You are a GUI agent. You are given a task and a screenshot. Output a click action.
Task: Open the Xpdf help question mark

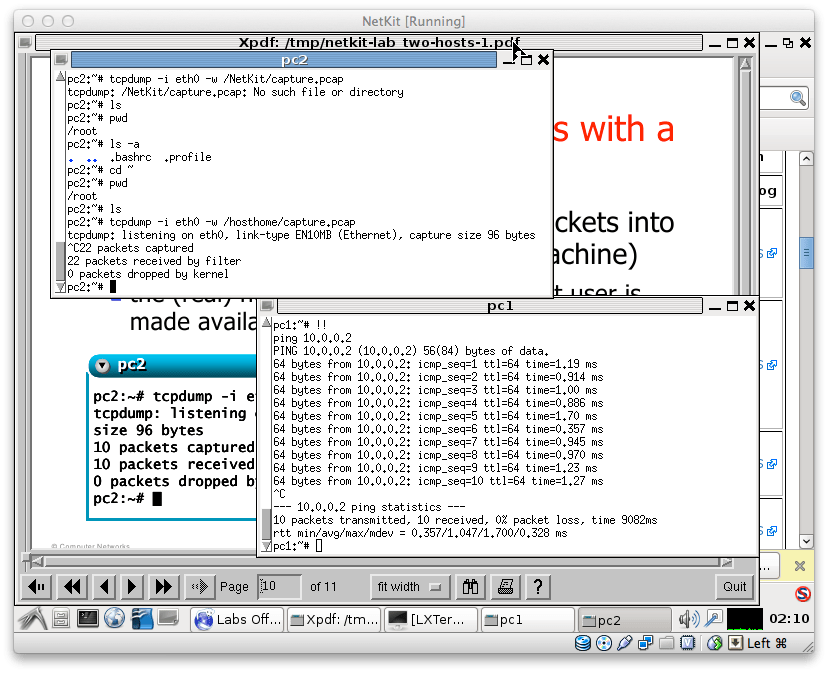point(538,586)
